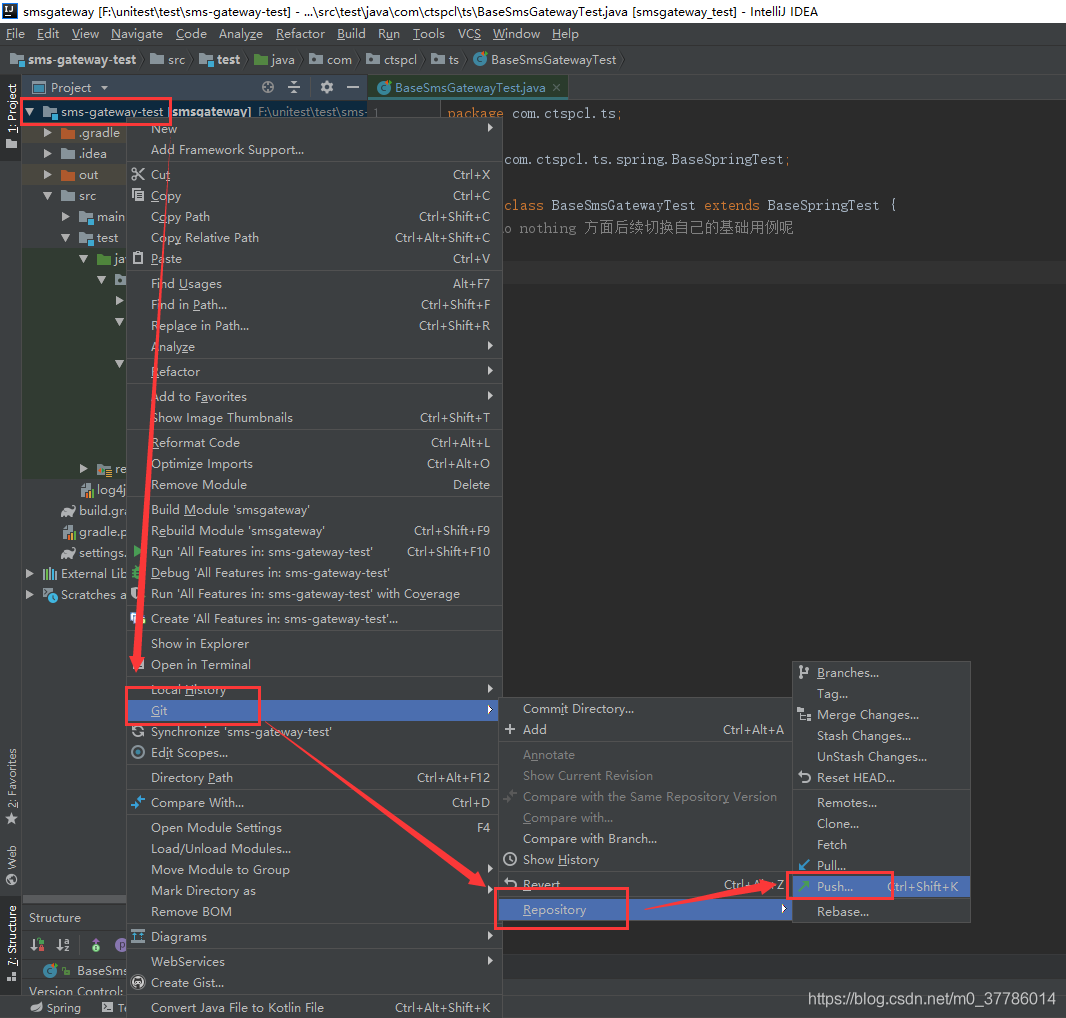Click the plus icon beside Add
Screen dimensions: 1066x1018
510,729
